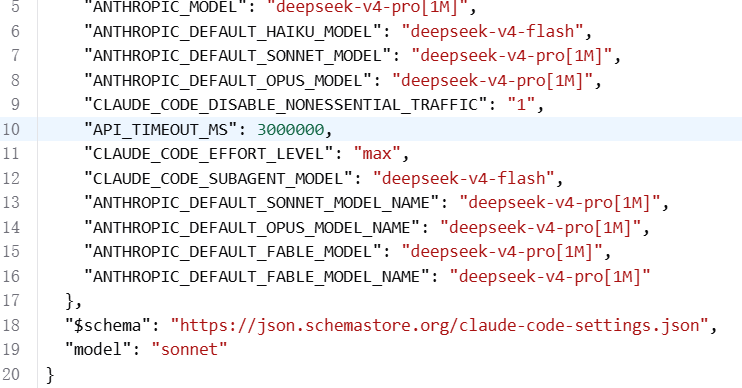Click the "ANTHROPIC_DEFAULT_OPUS_MODEL" key on line 8

[229, 80]
